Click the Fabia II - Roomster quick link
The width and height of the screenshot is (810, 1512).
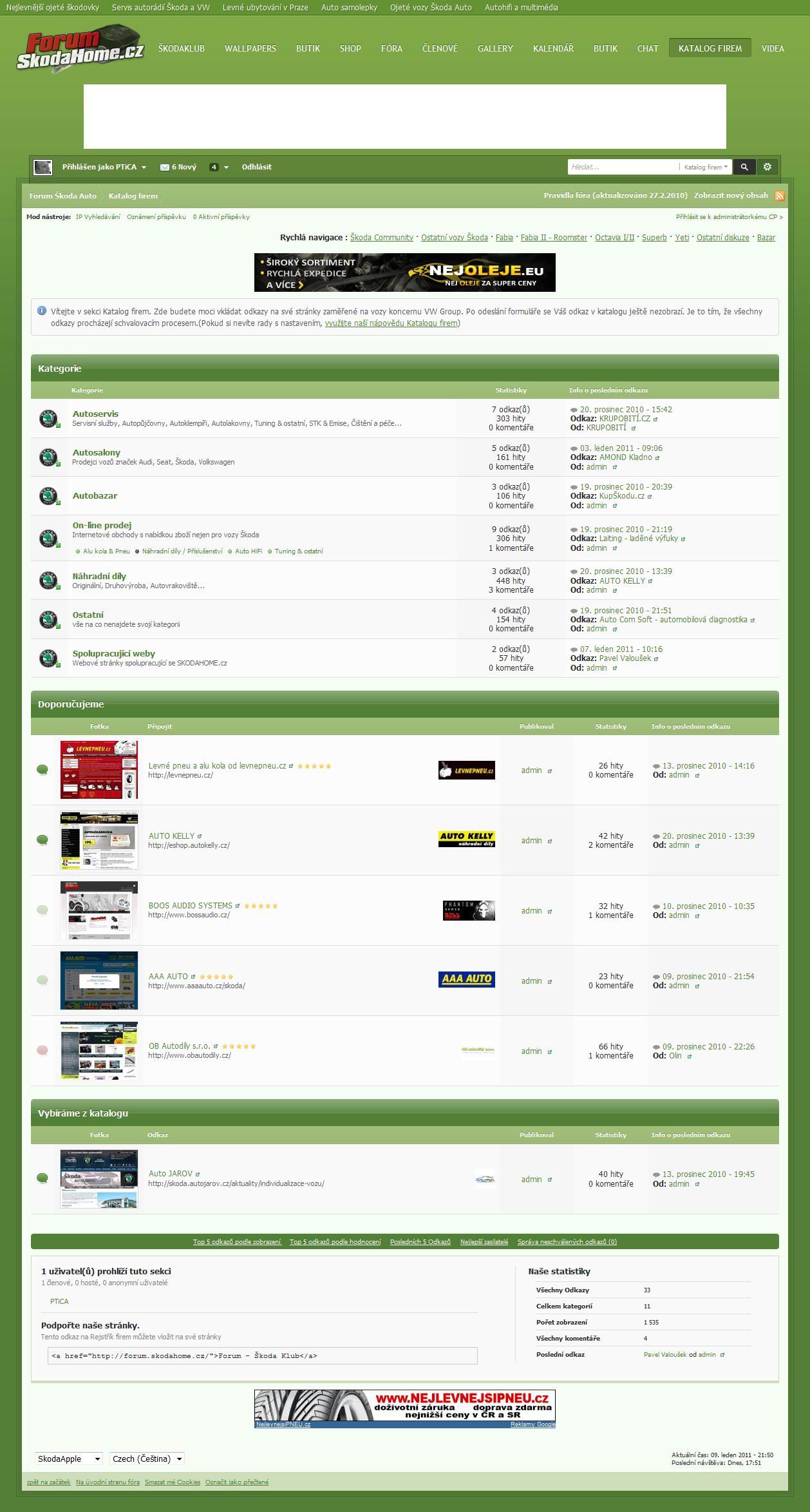pyautogui.click(x=554, y=238)
